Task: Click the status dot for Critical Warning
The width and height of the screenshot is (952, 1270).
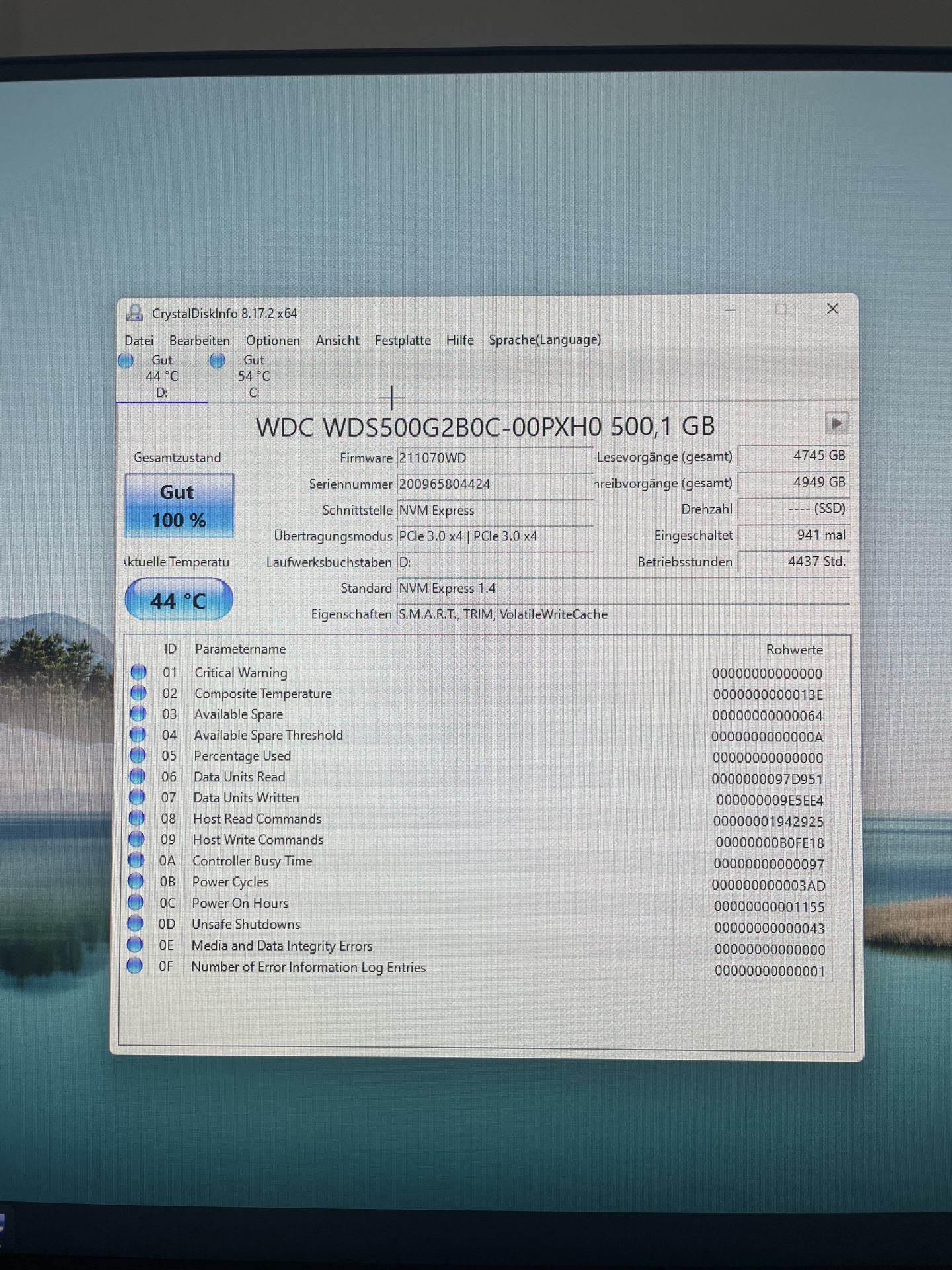Action: (138, 673)
